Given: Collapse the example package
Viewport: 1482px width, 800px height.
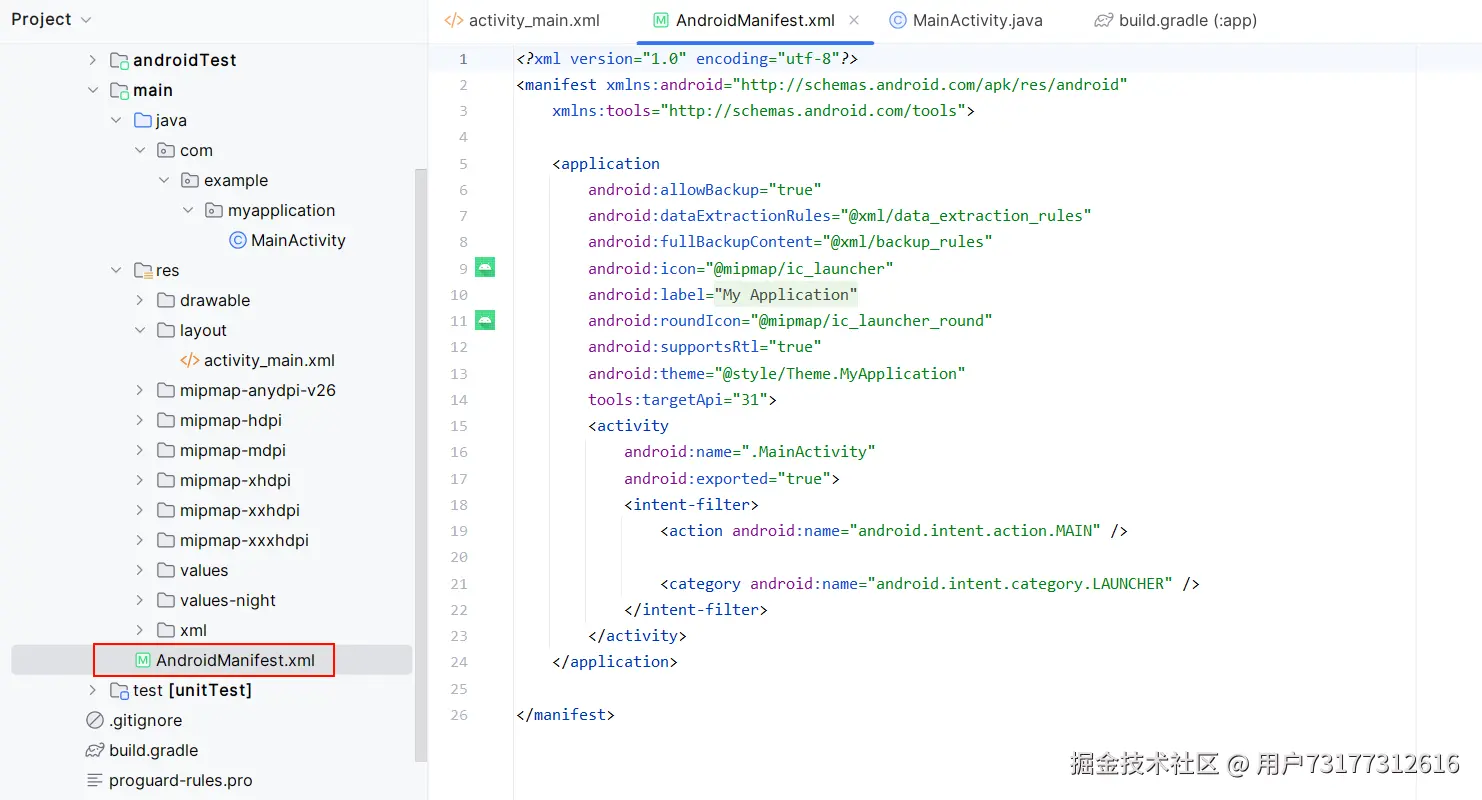Looking at the screenshot, I should pos(164,180).
